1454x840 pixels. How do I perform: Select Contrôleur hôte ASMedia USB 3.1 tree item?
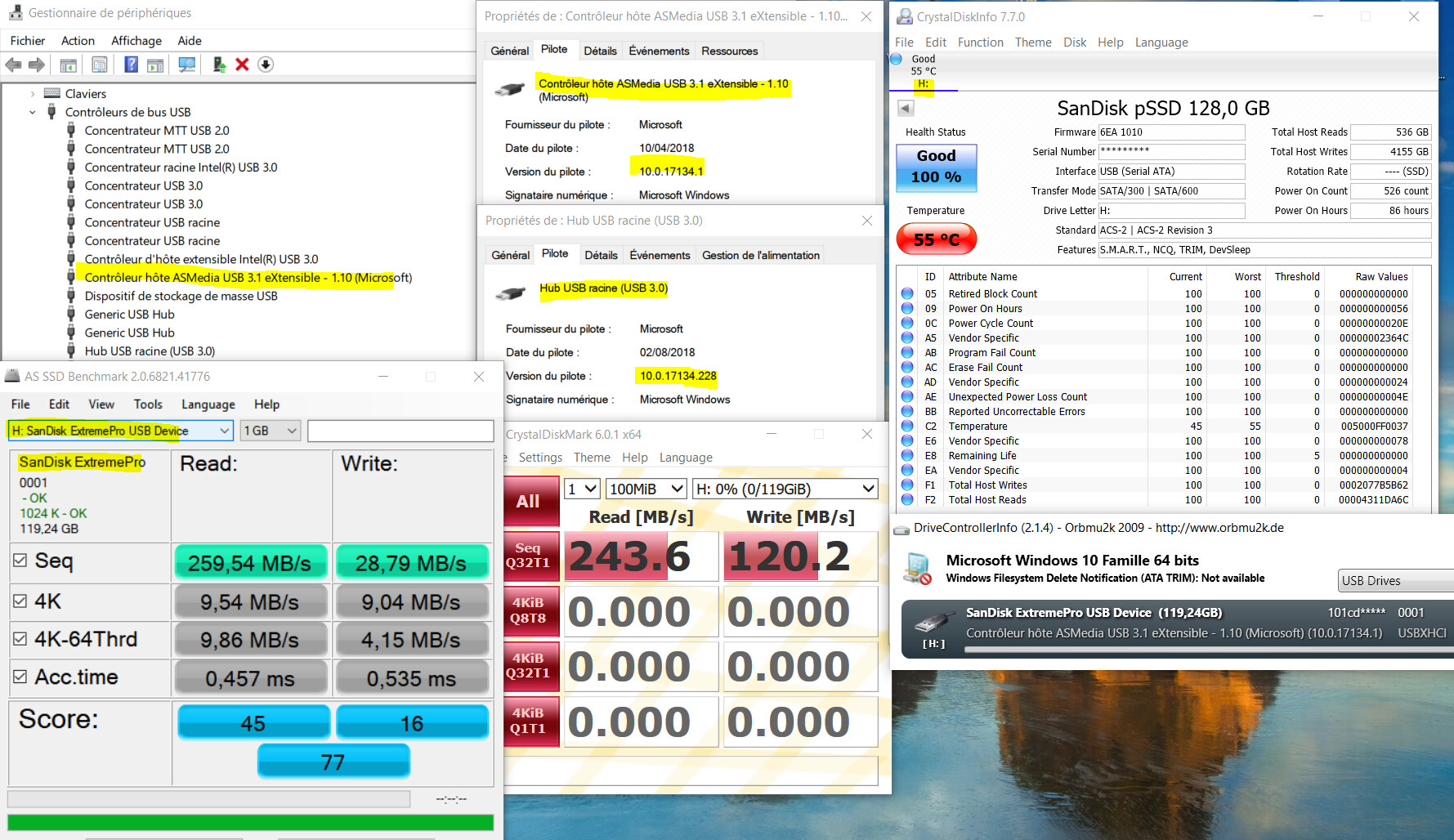(248, 278)
